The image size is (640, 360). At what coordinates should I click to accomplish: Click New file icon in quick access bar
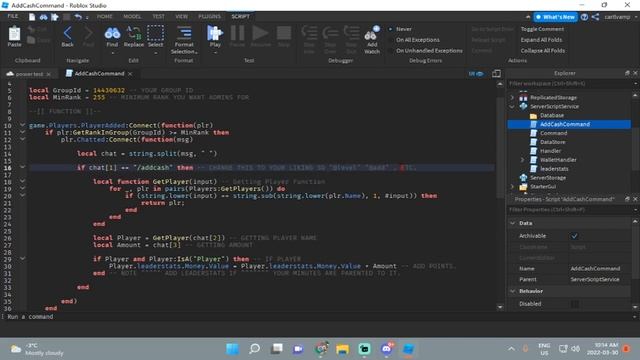[32, 17]
